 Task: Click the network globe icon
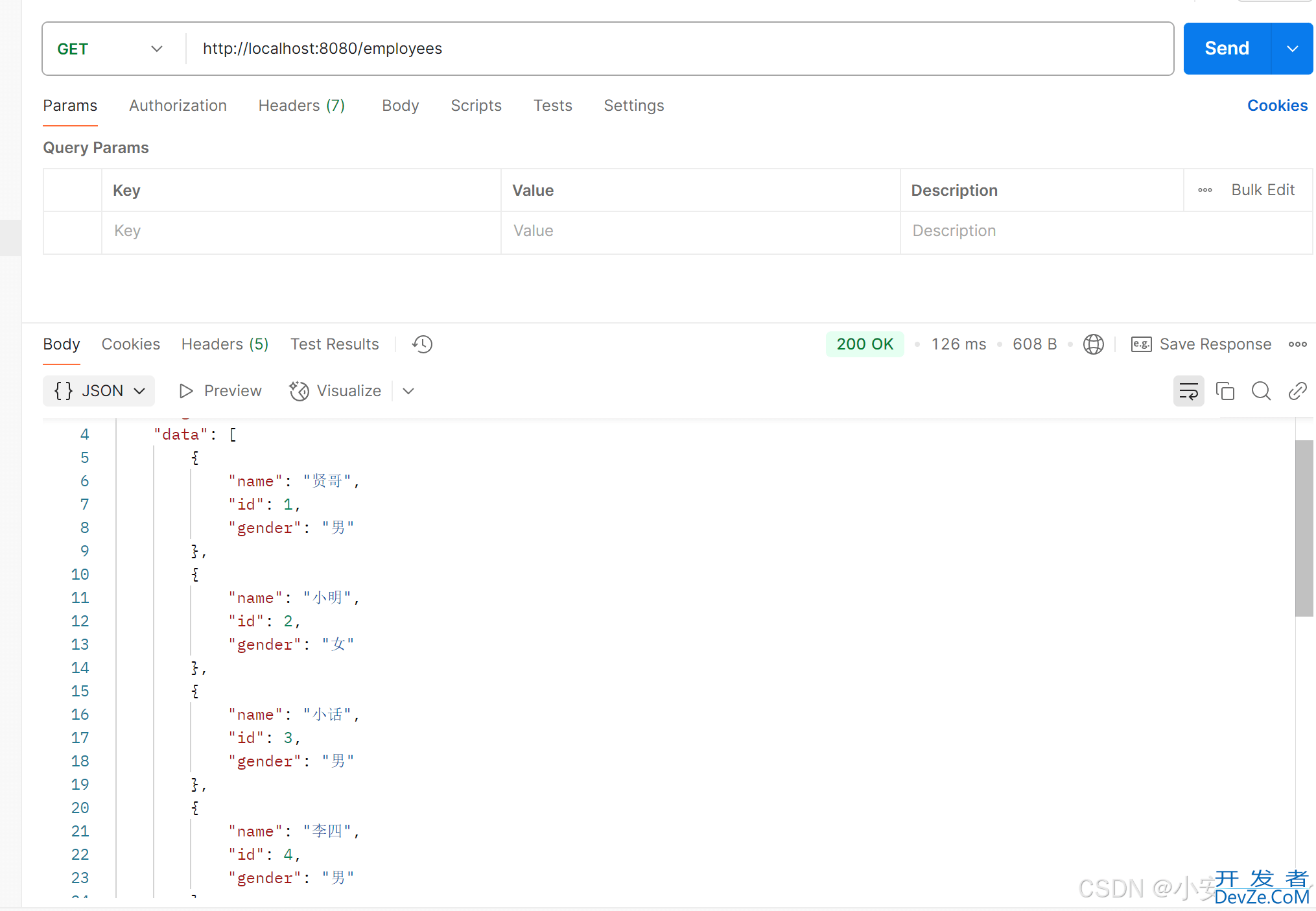point(1094,344)
